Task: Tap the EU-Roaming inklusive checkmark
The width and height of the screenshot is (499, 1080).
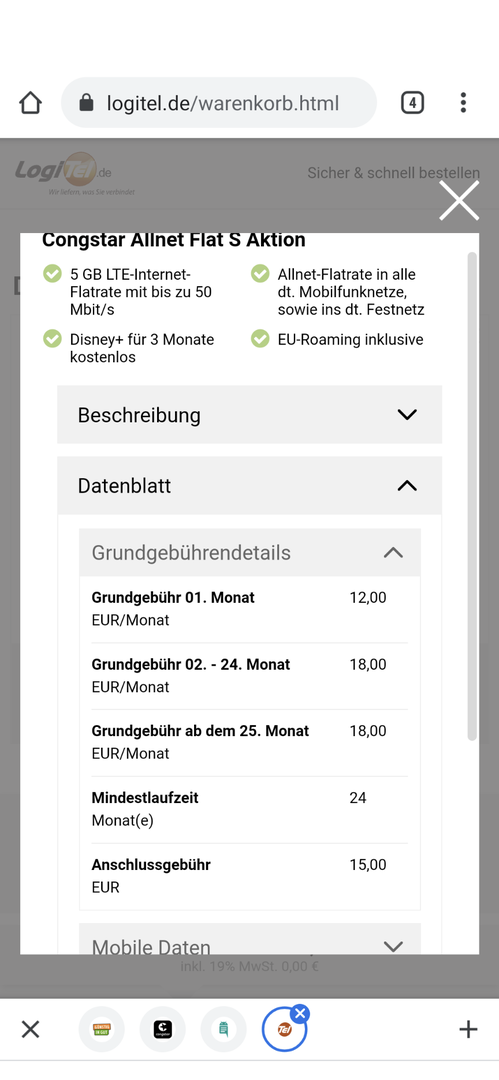Action: click(260, 339)
